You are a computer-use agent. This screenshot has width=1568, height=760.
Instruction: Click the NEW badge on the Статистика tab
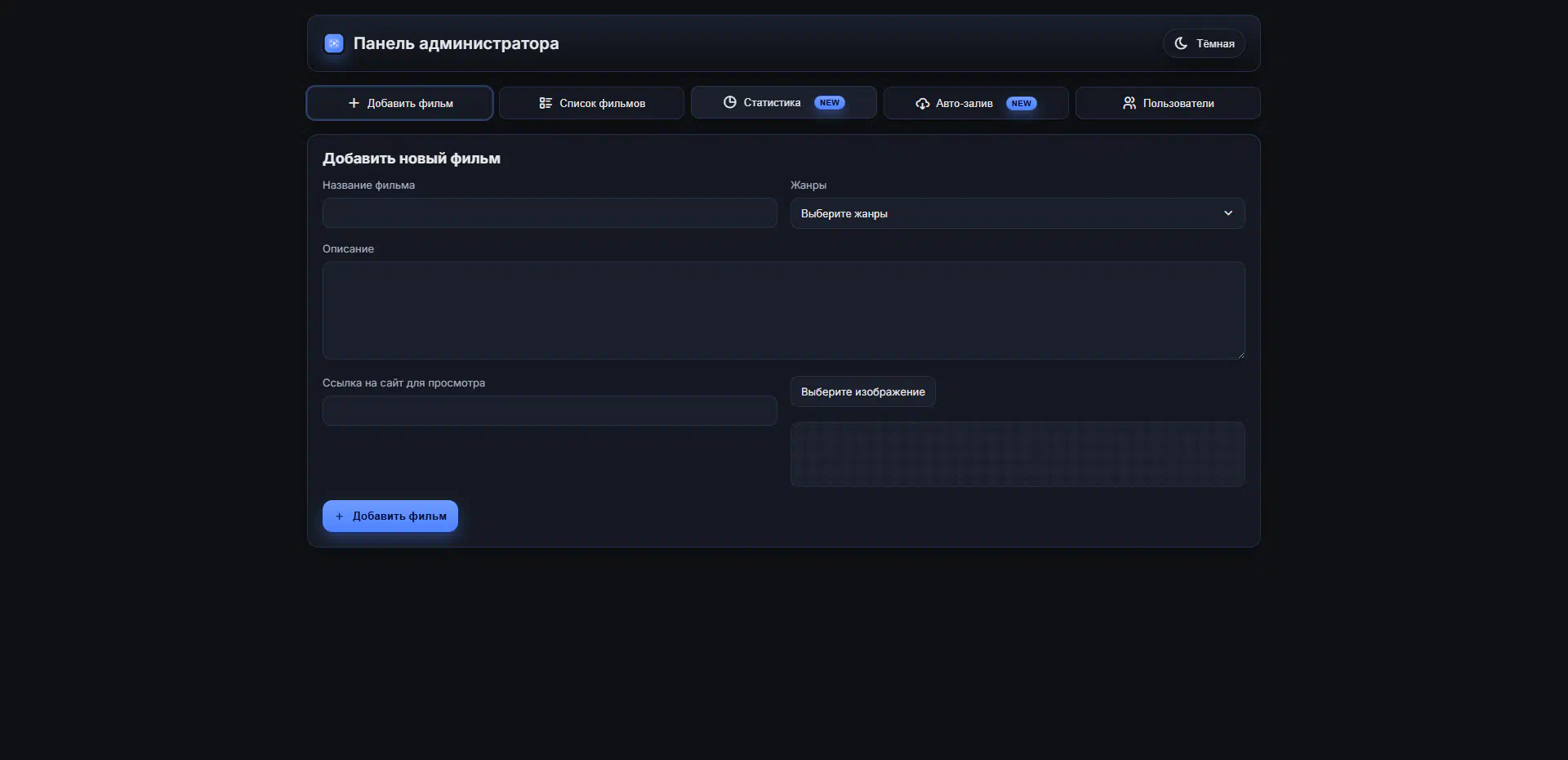[829, 103]
